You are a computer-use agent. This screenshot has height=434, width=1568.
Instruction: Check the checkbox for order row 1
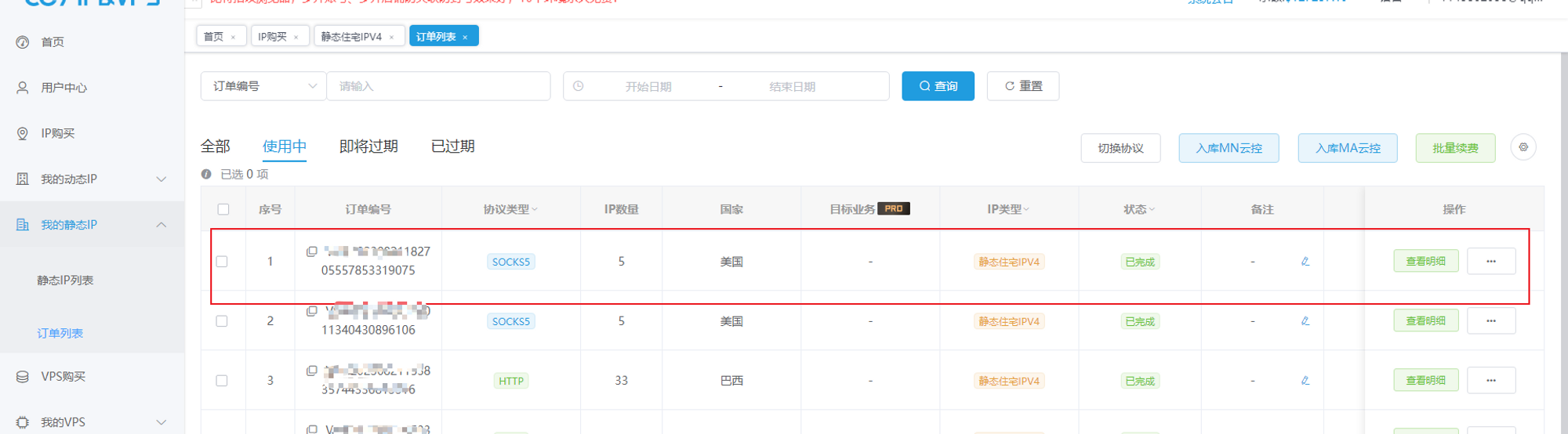[x=222, y=262]
